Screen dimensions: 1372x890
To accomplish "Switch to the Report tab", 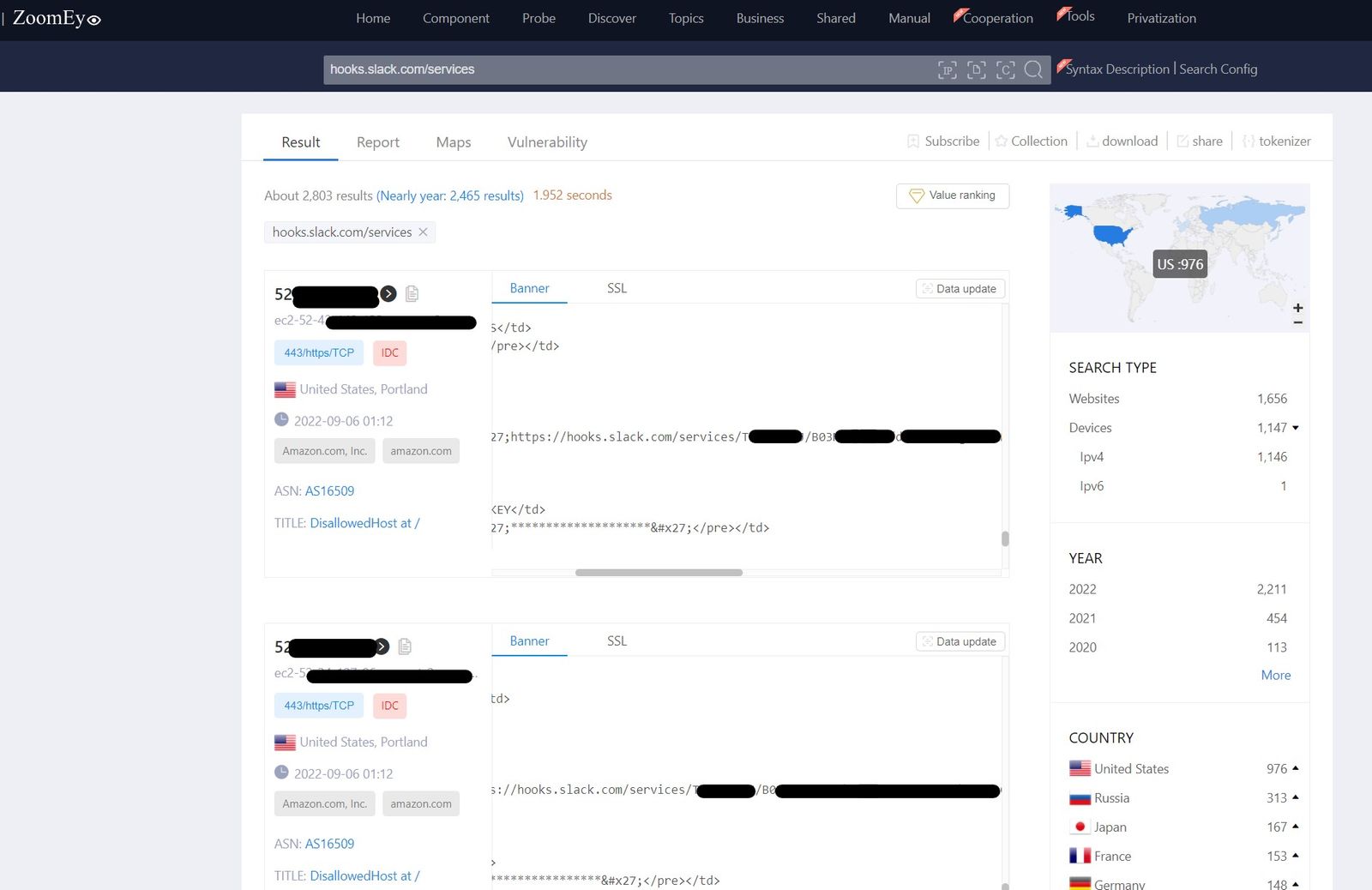I will 378,142.
